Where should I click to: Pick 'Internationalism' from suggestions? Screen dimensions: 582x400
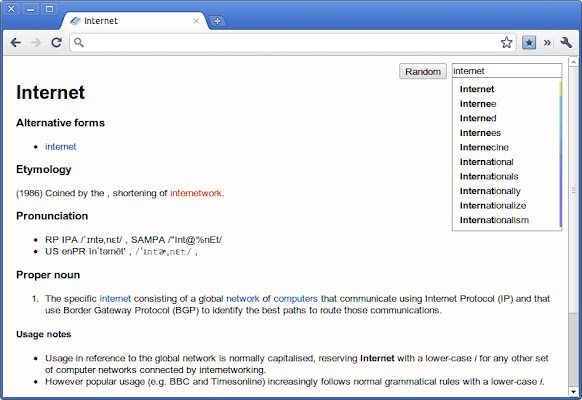tap(507, 220)
